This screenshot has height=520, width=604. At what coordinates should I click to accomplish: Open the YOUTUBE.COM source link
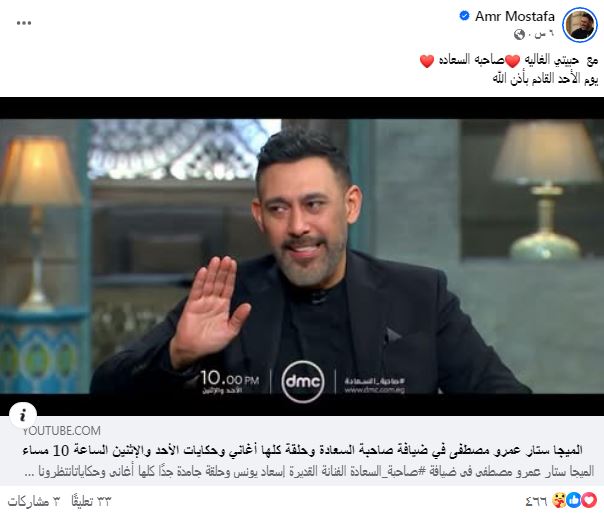point(62,431)
